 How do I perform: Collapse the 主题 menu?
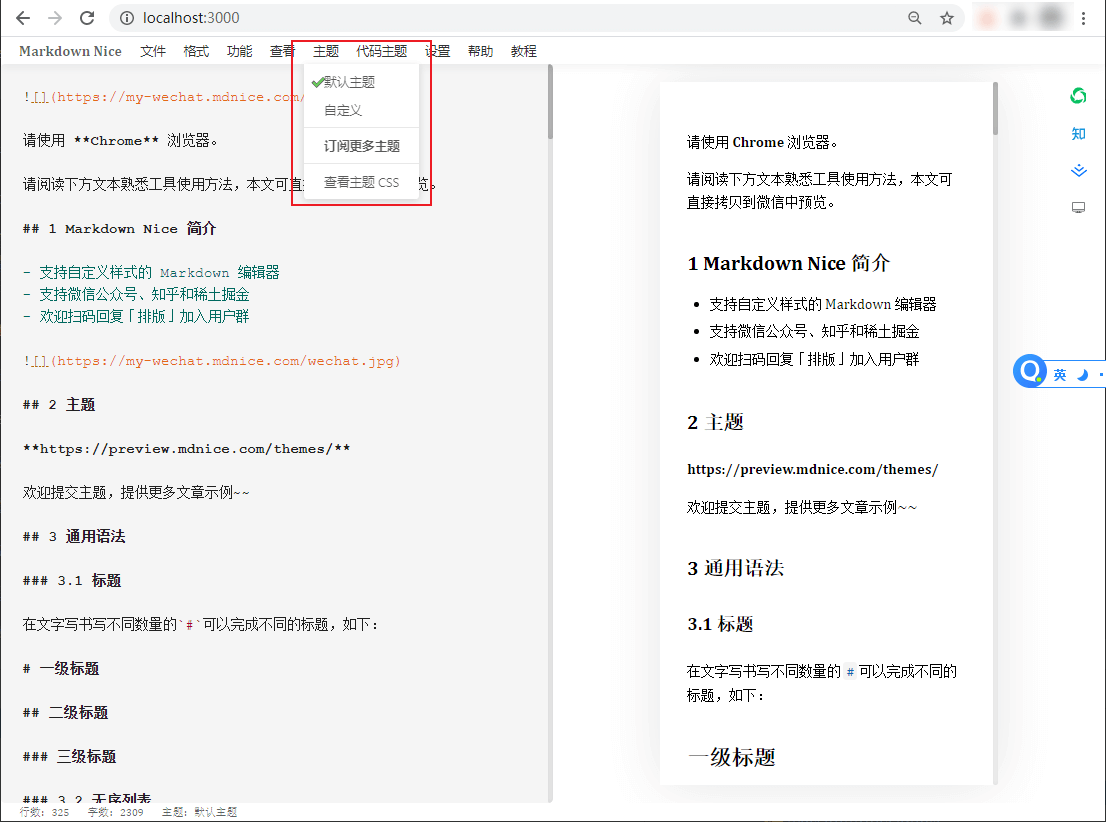pyautogui.click(x=326, y=51)
